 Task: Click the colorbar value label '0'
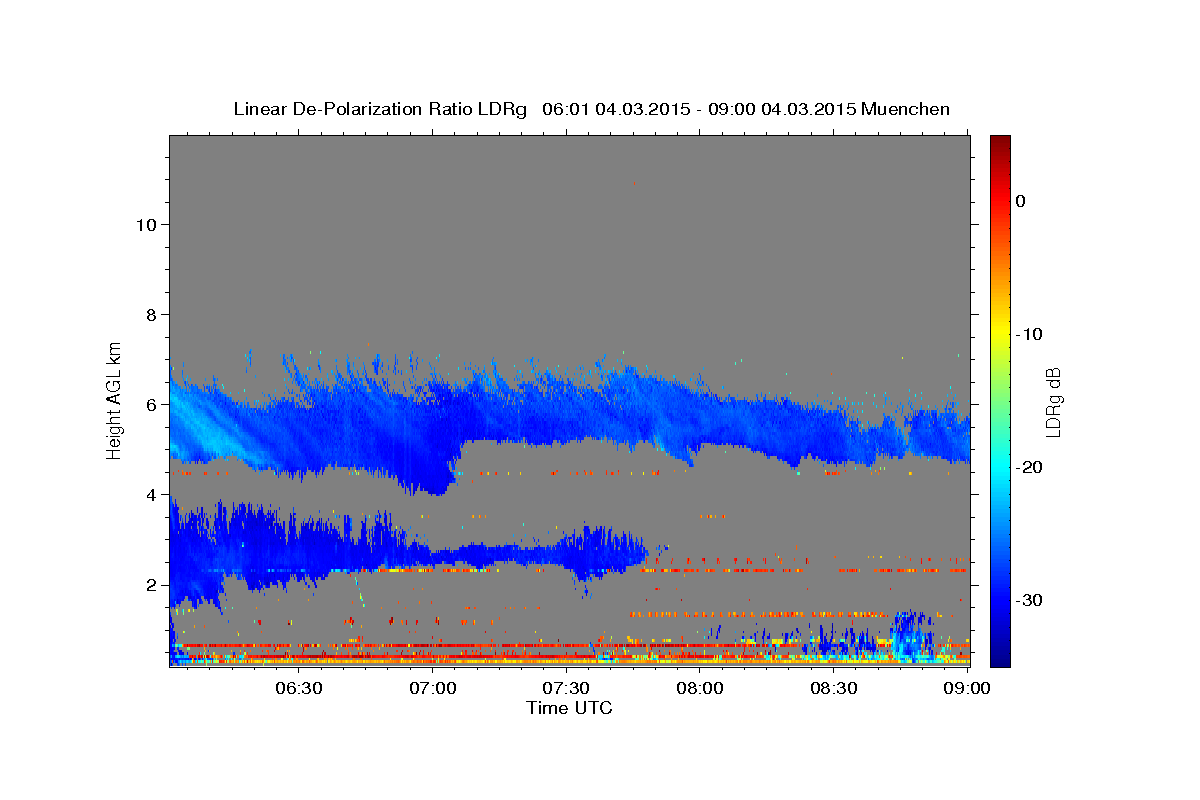pos(1021,201)
